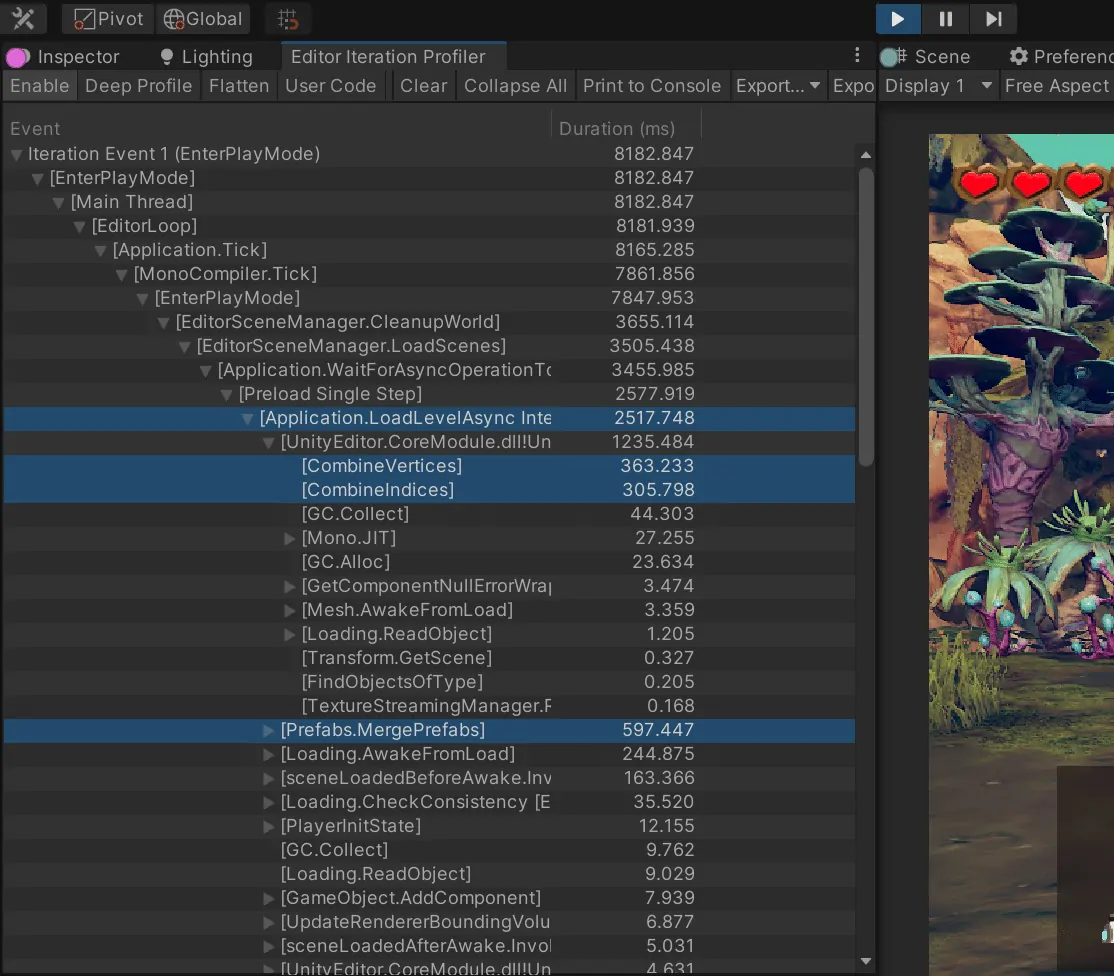Screen dimensions: 1114x976
Task: Collapse the Iteration Event 1 row
Action: (16, 154)
